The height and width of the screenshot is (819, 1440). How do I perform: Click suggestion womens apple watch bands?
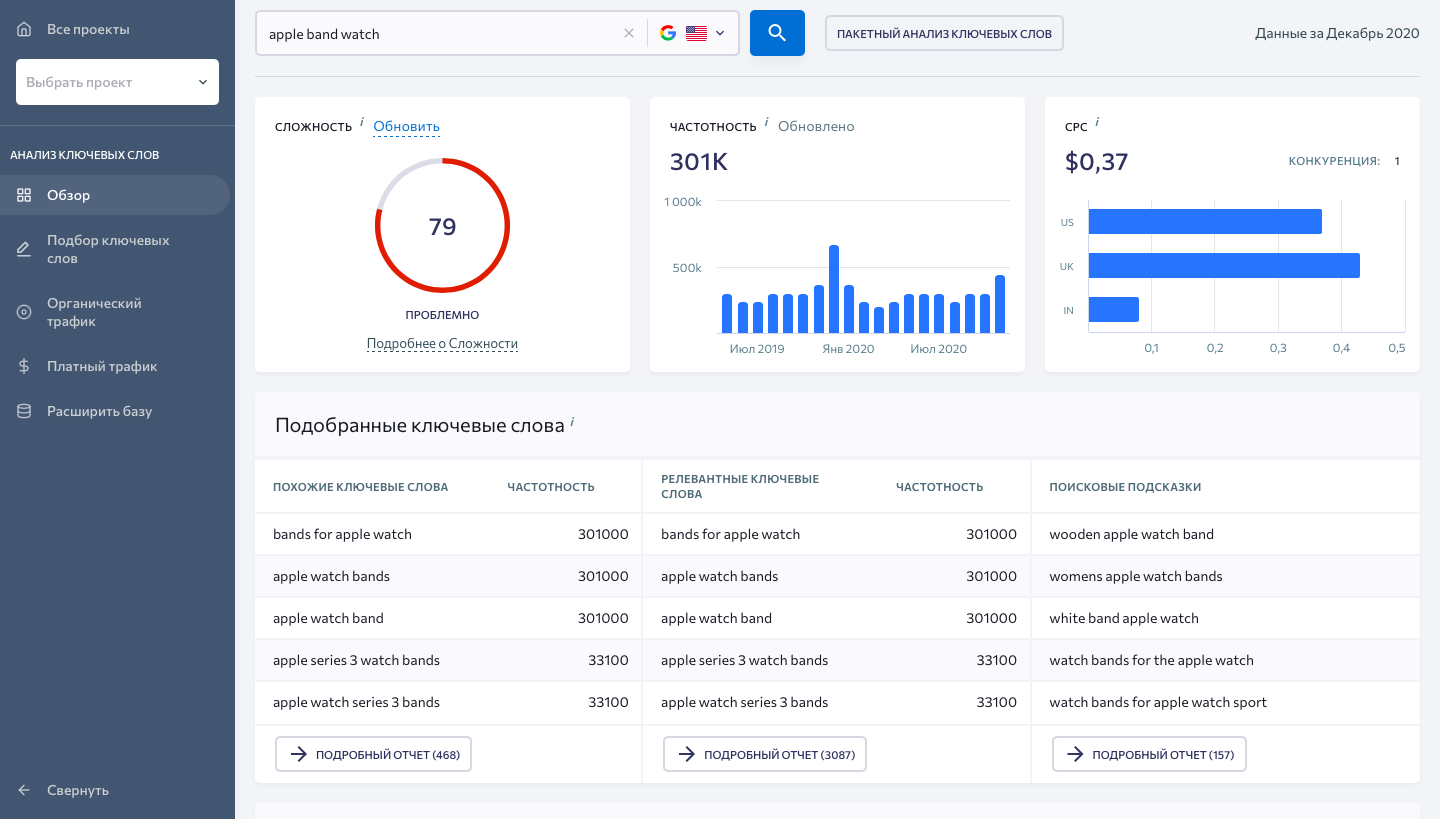pyautogui.click(x=1135, y=576)
